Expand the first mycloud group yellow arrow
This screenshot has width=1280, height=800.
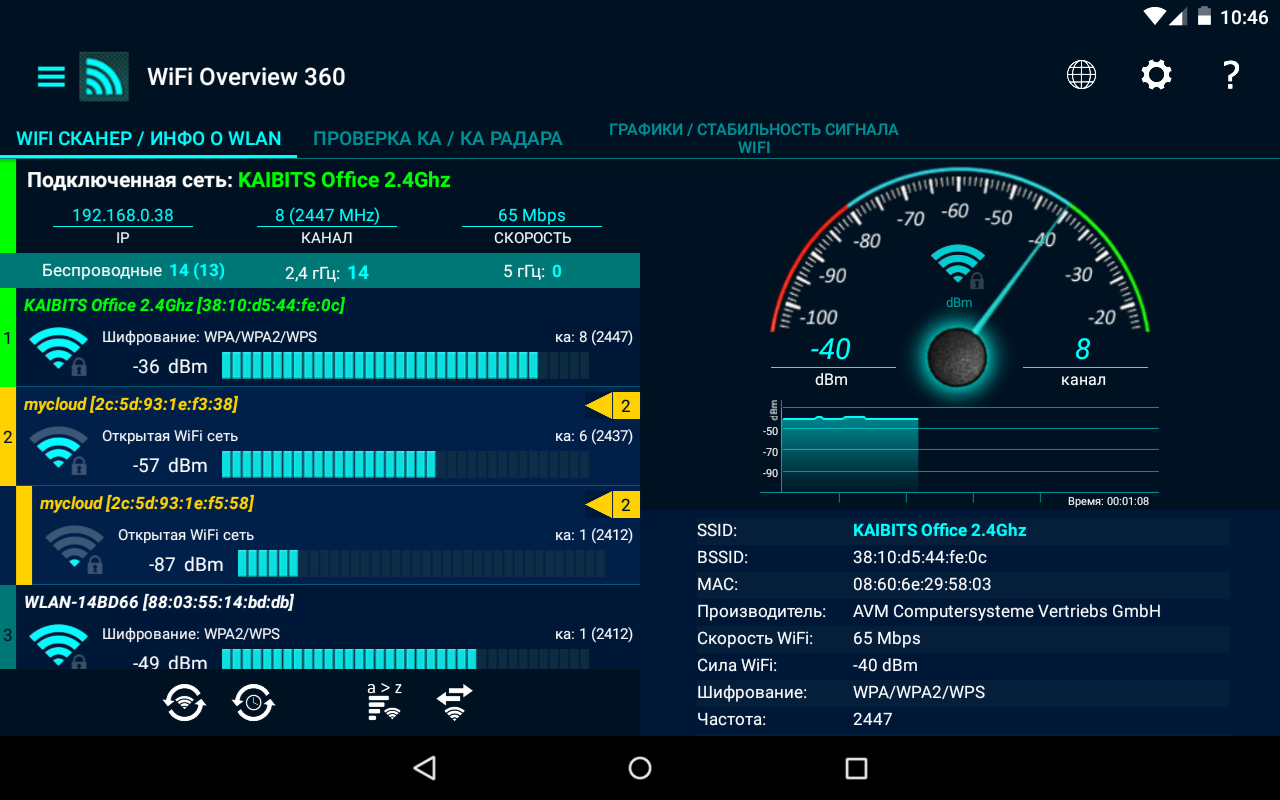[612, 405]
